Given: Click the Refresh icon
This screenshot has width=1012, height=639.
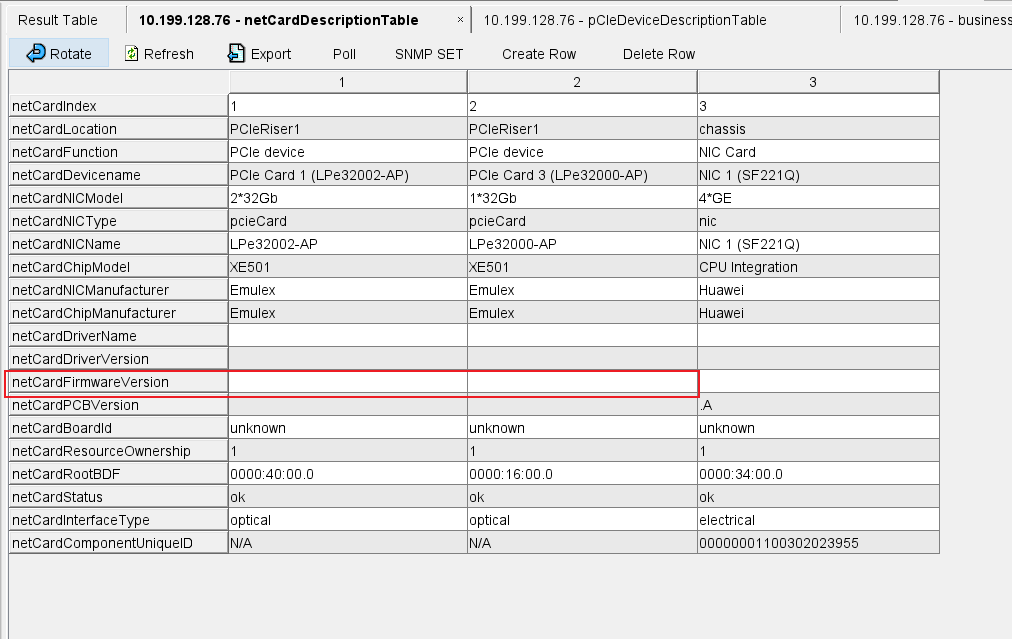Looking at the screenshot, I should [x=132, y=54].
